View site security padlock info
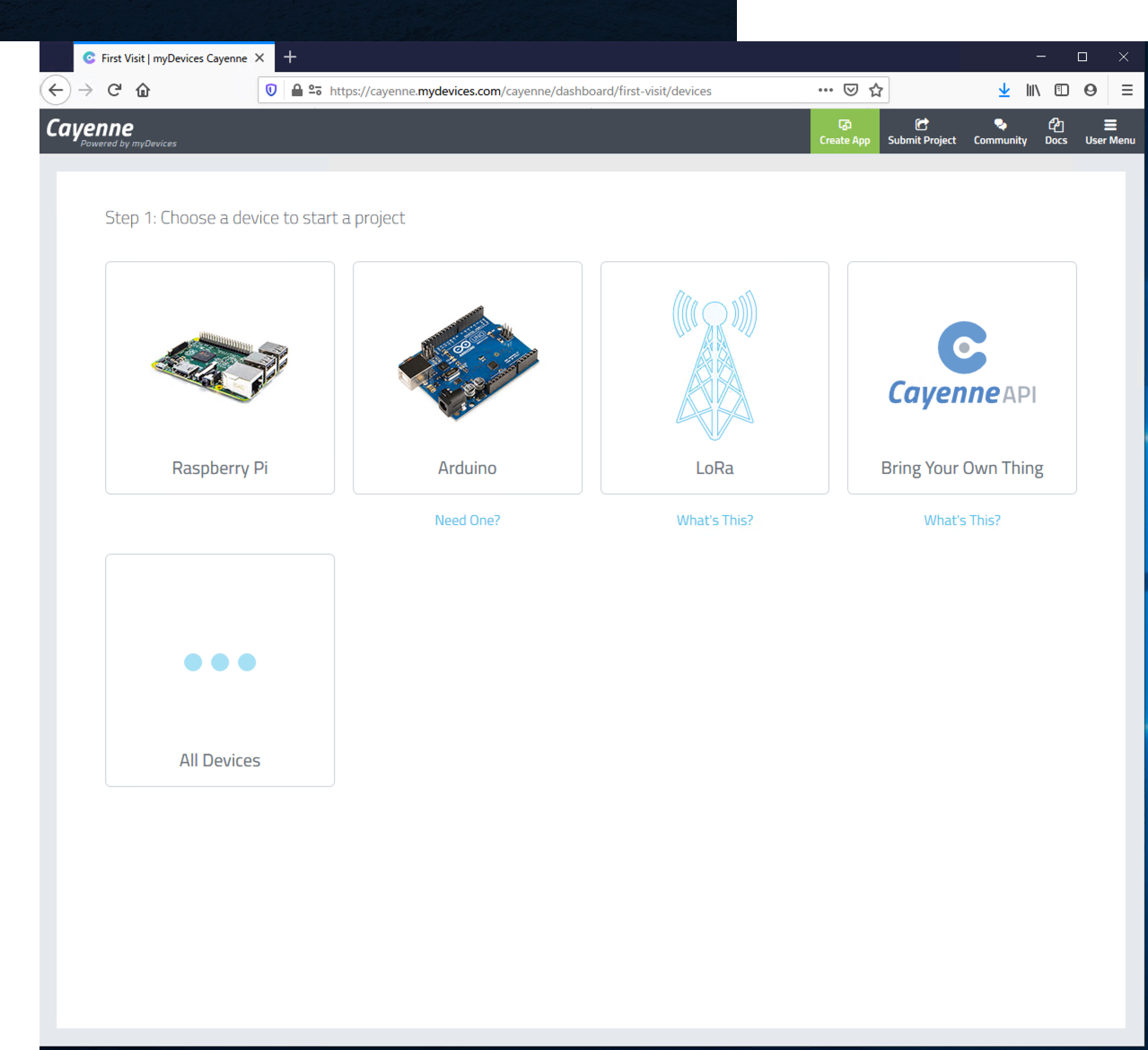 (296, 91)
